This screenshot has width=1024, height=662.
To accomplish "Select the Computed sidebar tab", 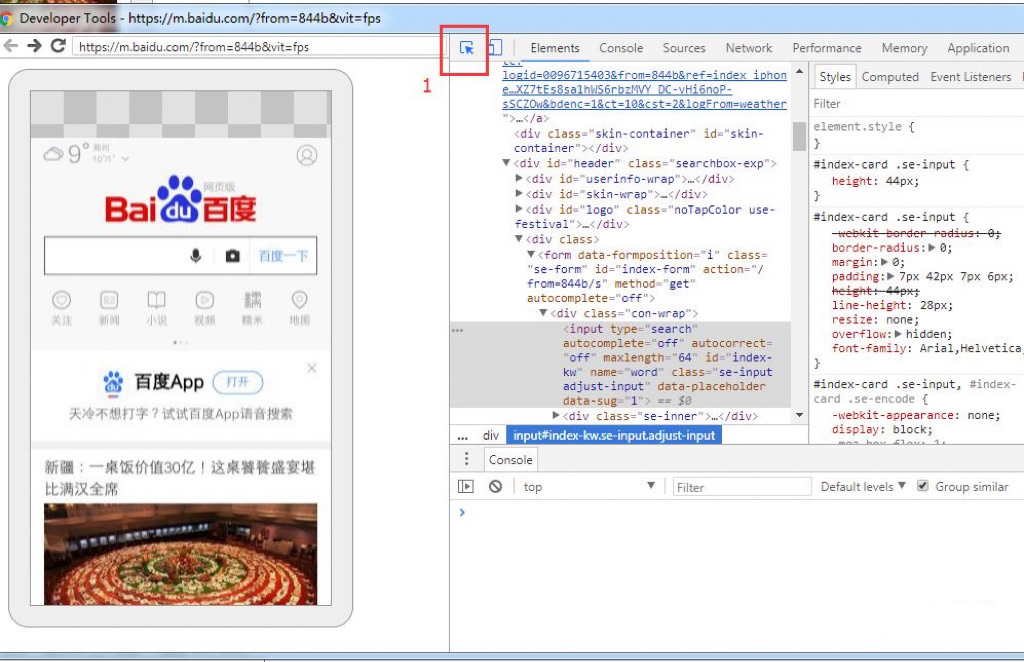I will coord(889,76).
